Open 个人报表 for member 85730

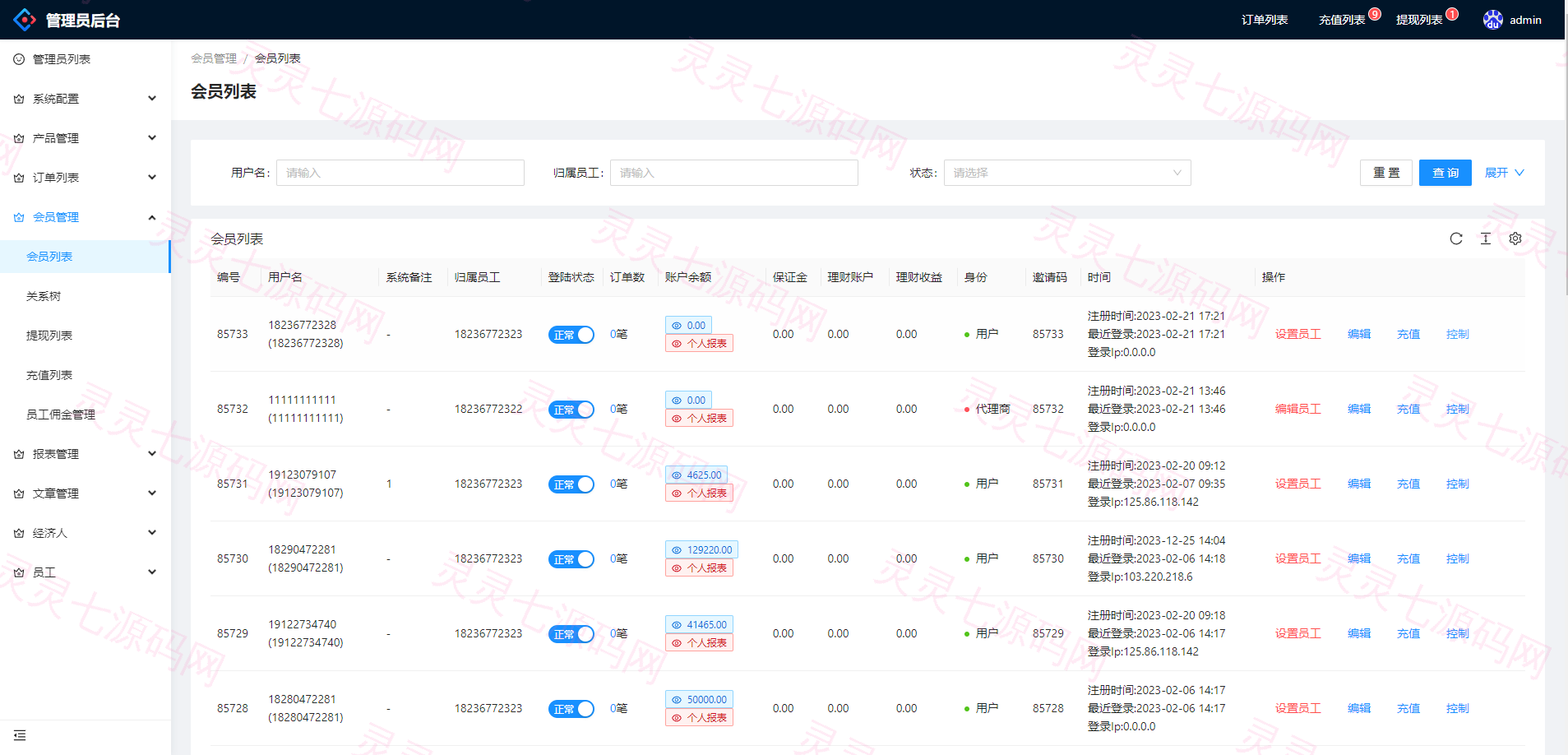click(699, 567)
